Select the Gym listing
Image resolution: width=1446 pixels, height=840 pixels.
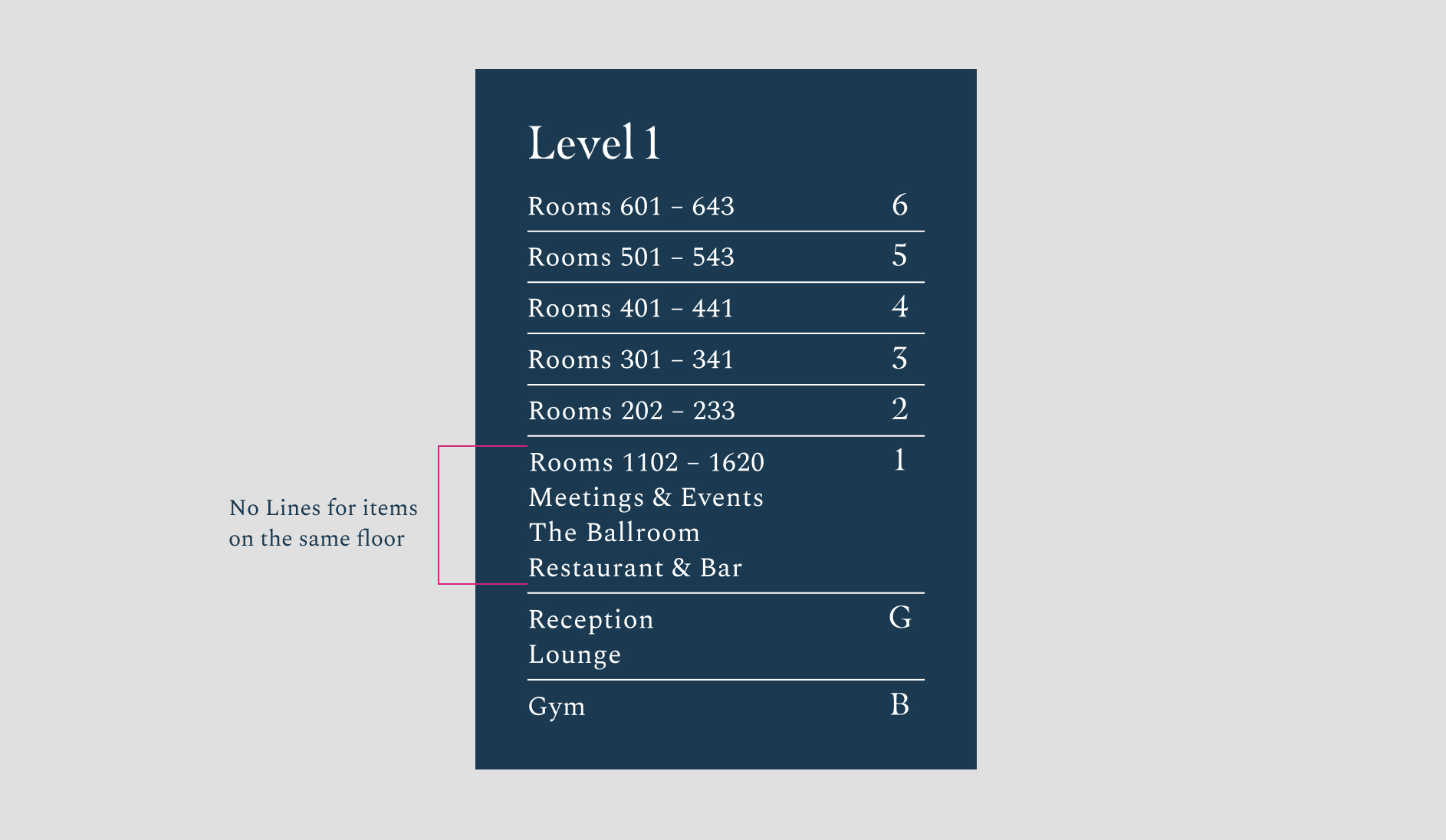(557, 707)
